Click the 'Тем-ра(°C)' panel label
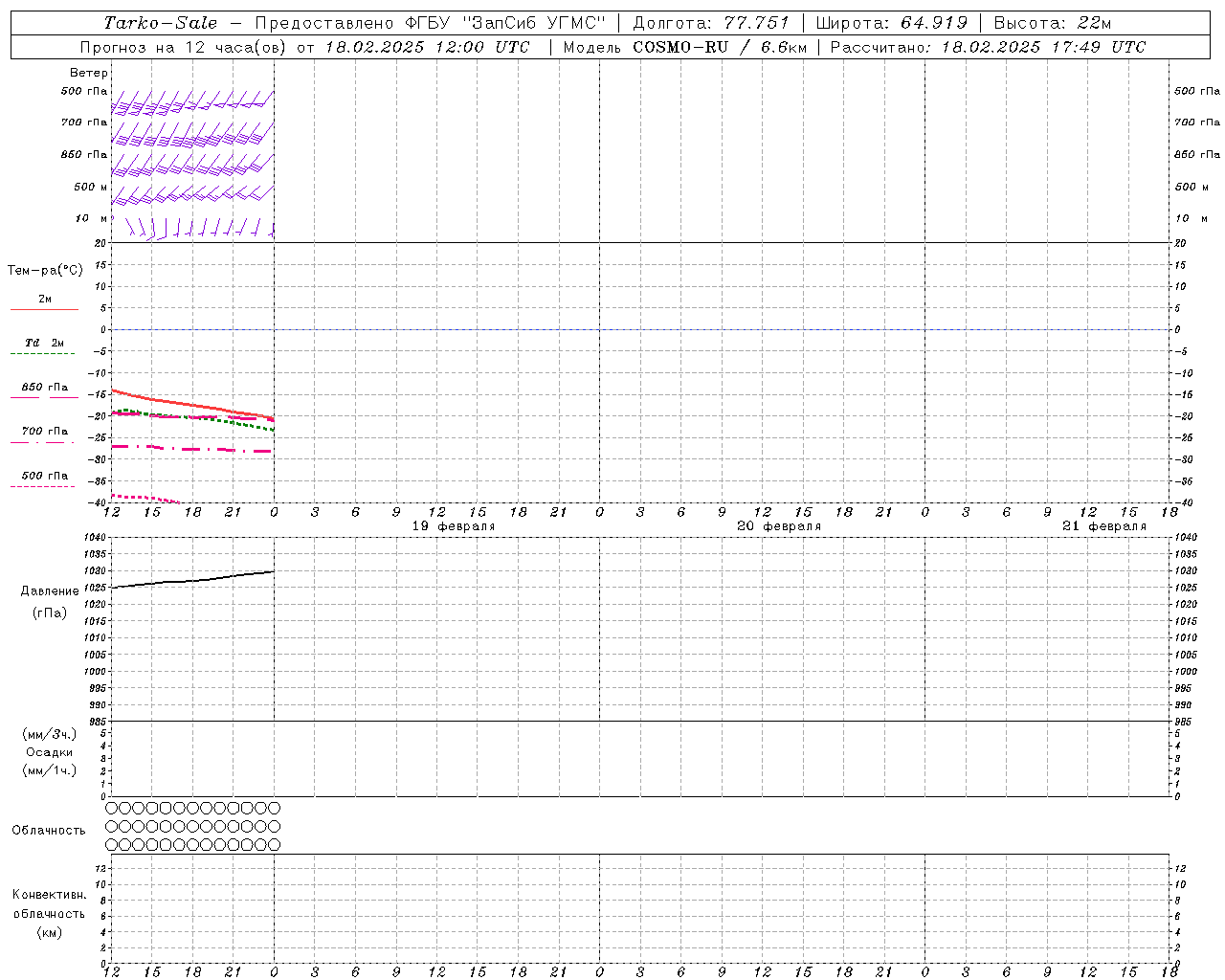 point(45,271)
